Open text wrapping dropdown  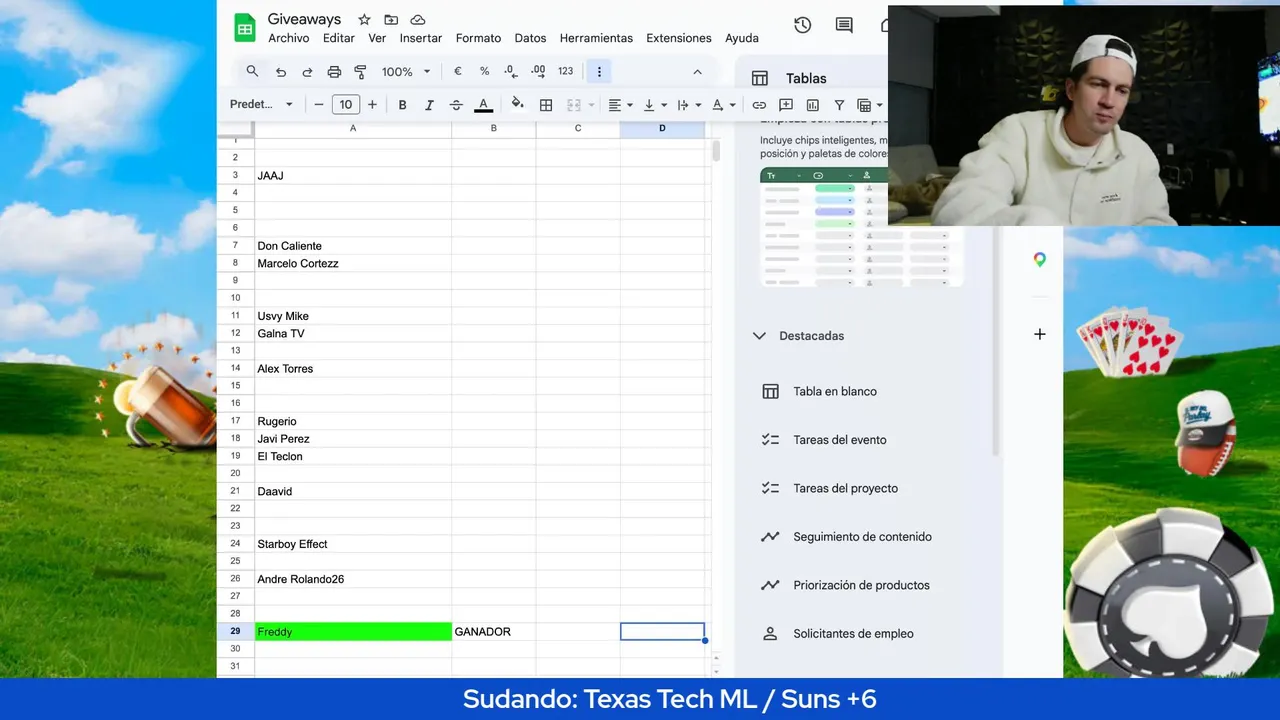[x=689, y=105]
